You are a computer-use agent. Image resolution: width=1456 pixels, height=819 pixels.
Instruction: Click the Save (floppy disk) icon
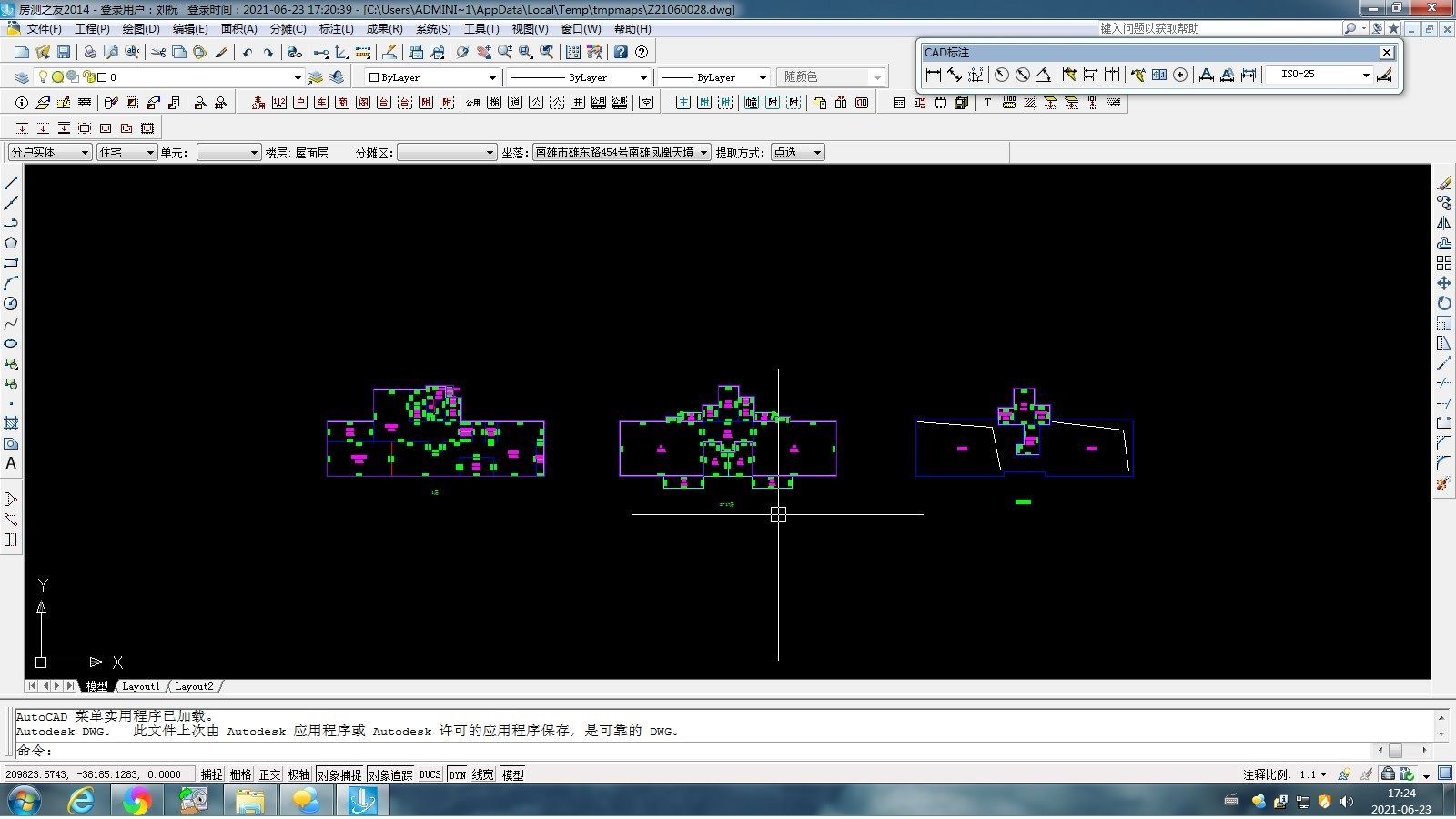pyautogui.click(x=64, y=52)
